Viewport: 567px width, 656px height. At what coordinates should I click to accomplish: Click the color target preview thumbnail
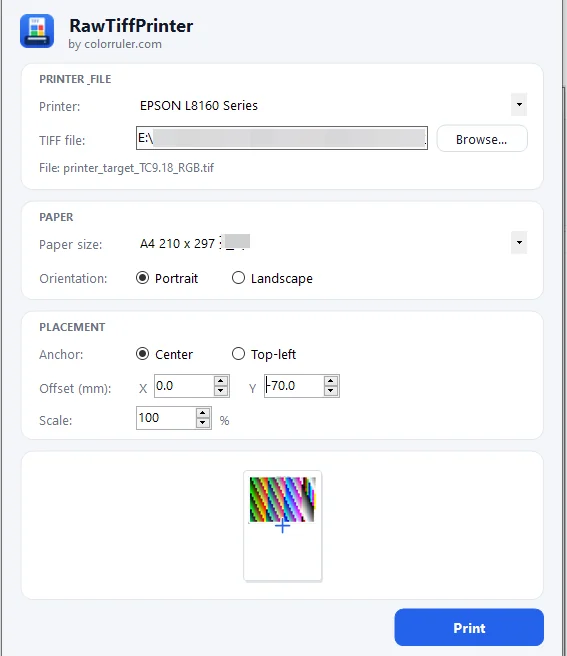click(x=282, y=500)
